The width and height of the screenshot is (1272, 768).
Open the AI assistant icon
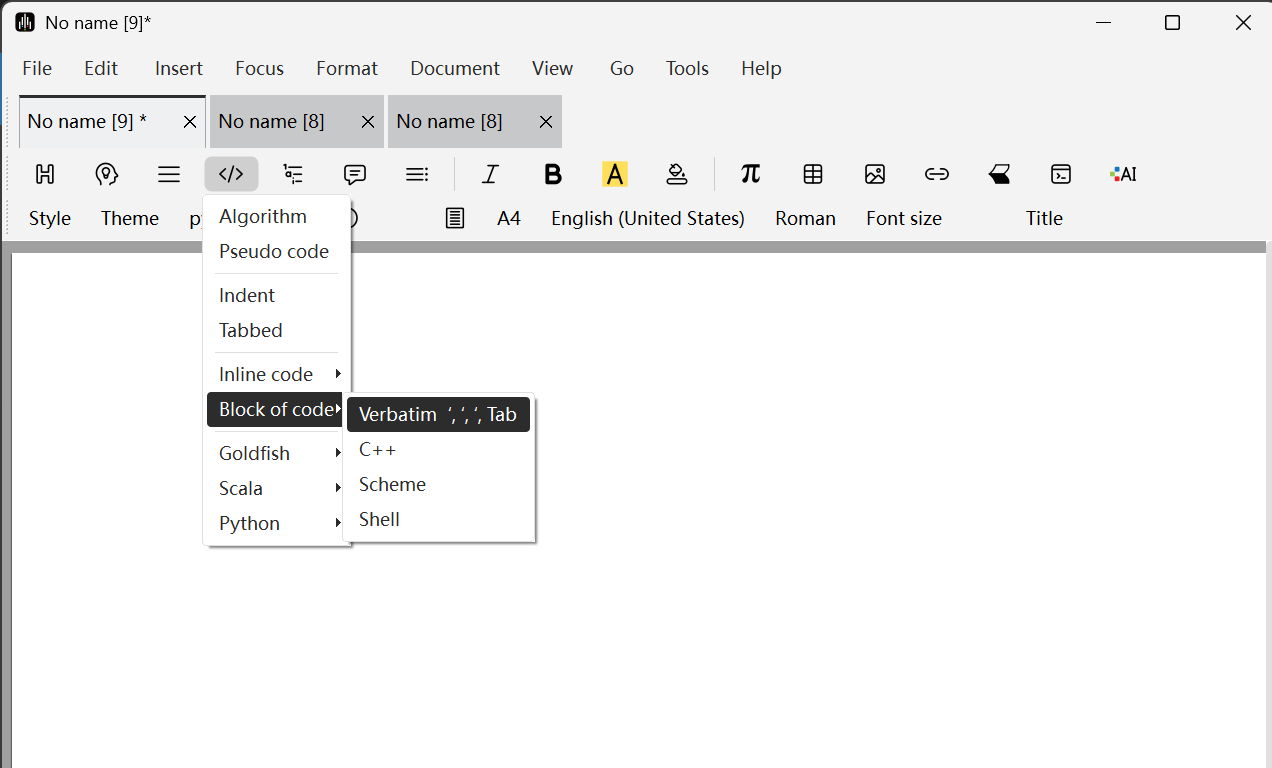click(x=1123, y=174)
